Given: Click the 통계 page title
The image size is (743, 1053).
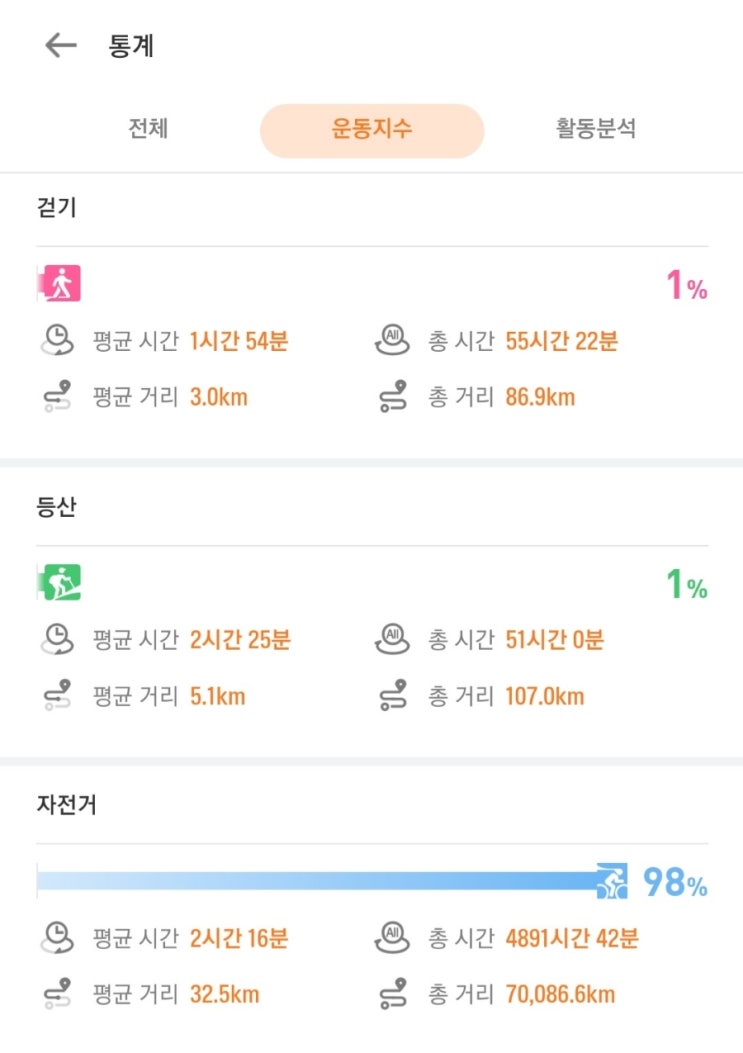Looking at the screenshot, I should click(x=131, y=46).
